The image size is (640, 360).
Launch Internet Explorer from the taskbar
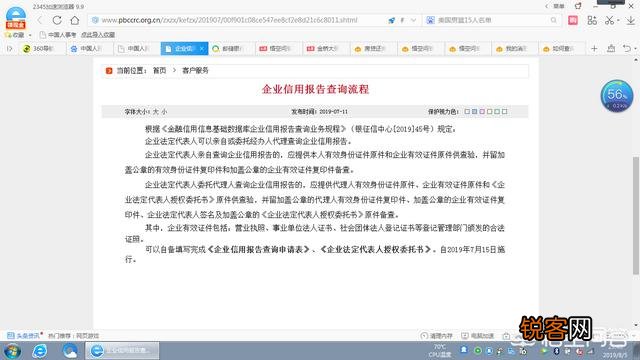tap(40, 351)
